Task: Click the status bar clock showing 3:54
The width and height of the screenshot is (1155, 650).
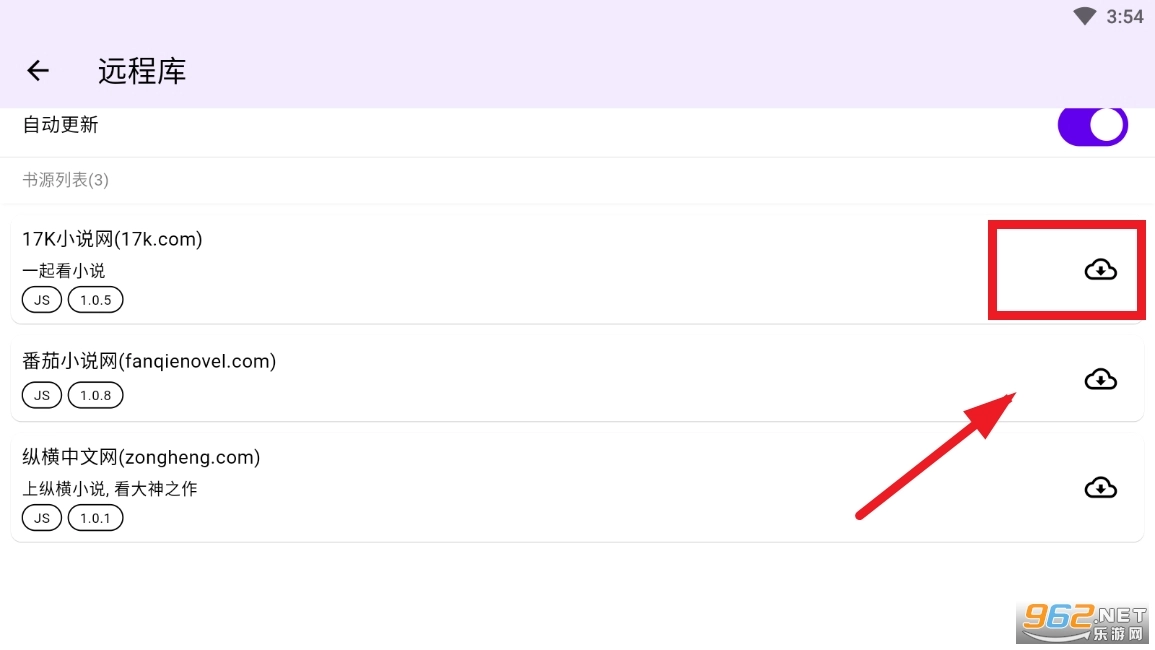Action: point(1125,16)
